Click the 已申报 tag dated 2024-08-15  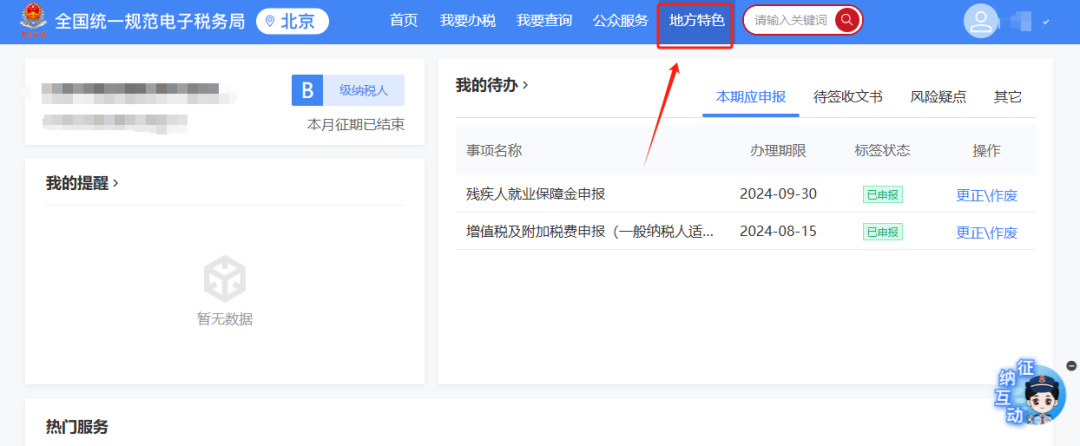[883, 232]
